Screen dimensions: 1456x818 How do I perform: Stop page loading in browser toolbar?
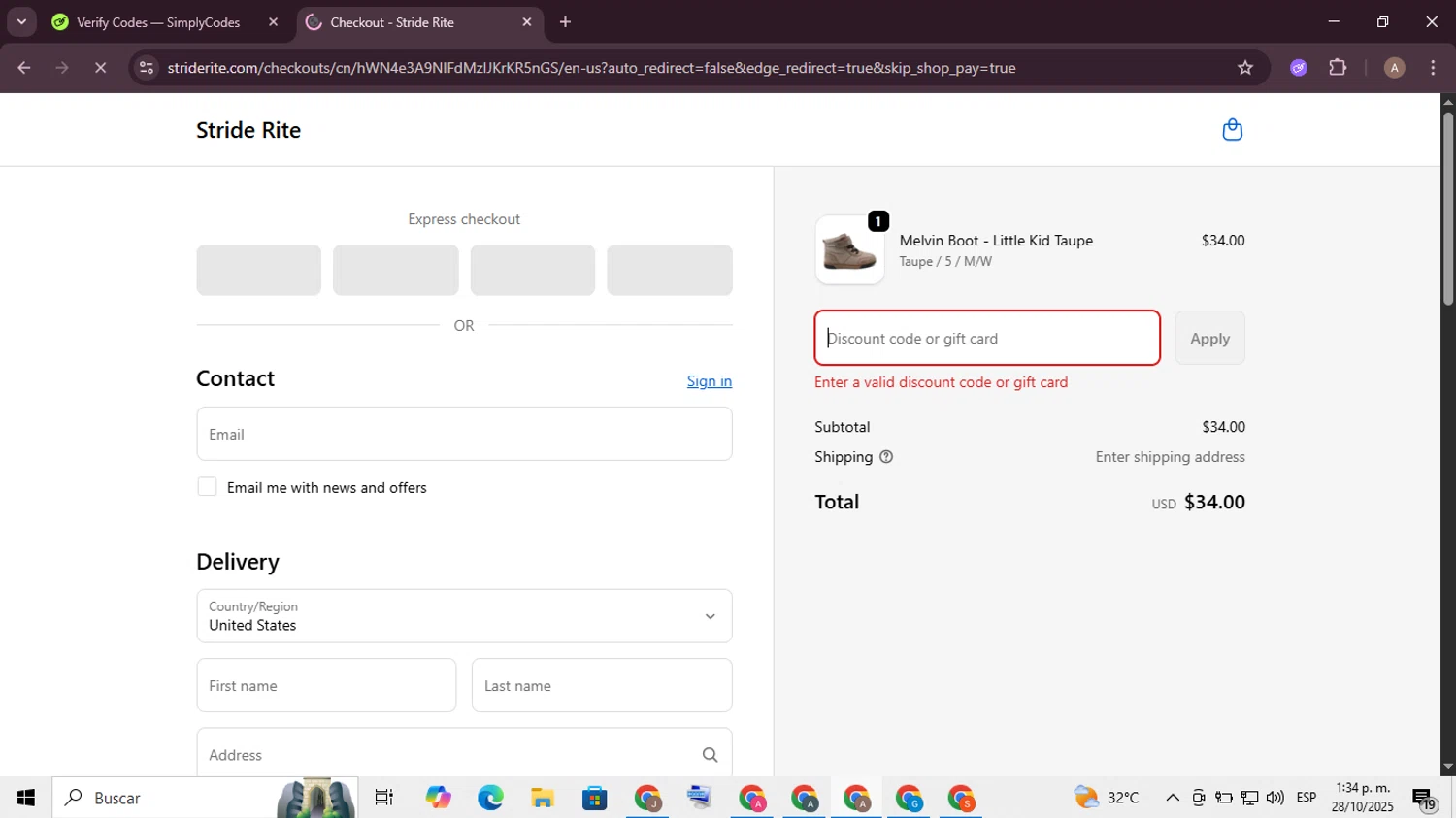pos(100,68)
